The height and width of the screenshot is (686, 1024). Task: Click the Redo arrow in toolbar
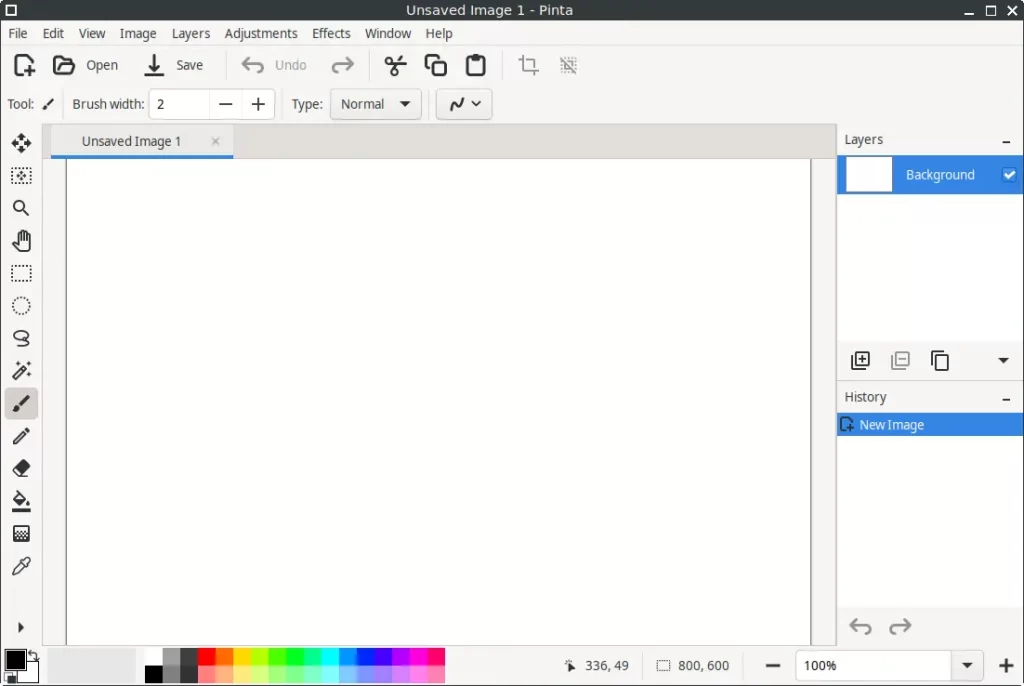[x=342, y=65]
